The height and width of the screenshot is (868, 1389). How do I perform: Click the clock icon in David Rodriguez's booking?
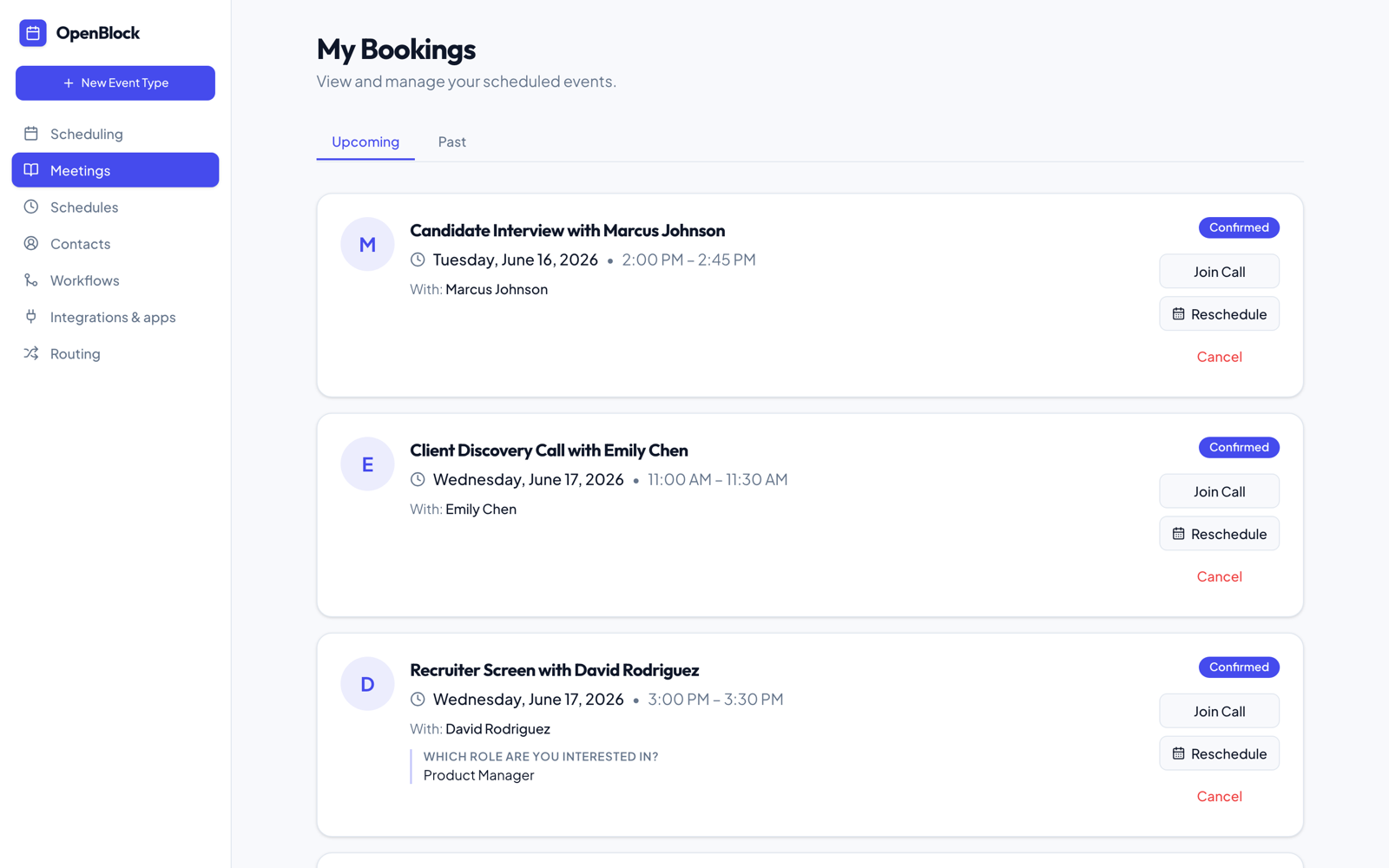click(418, 699)
